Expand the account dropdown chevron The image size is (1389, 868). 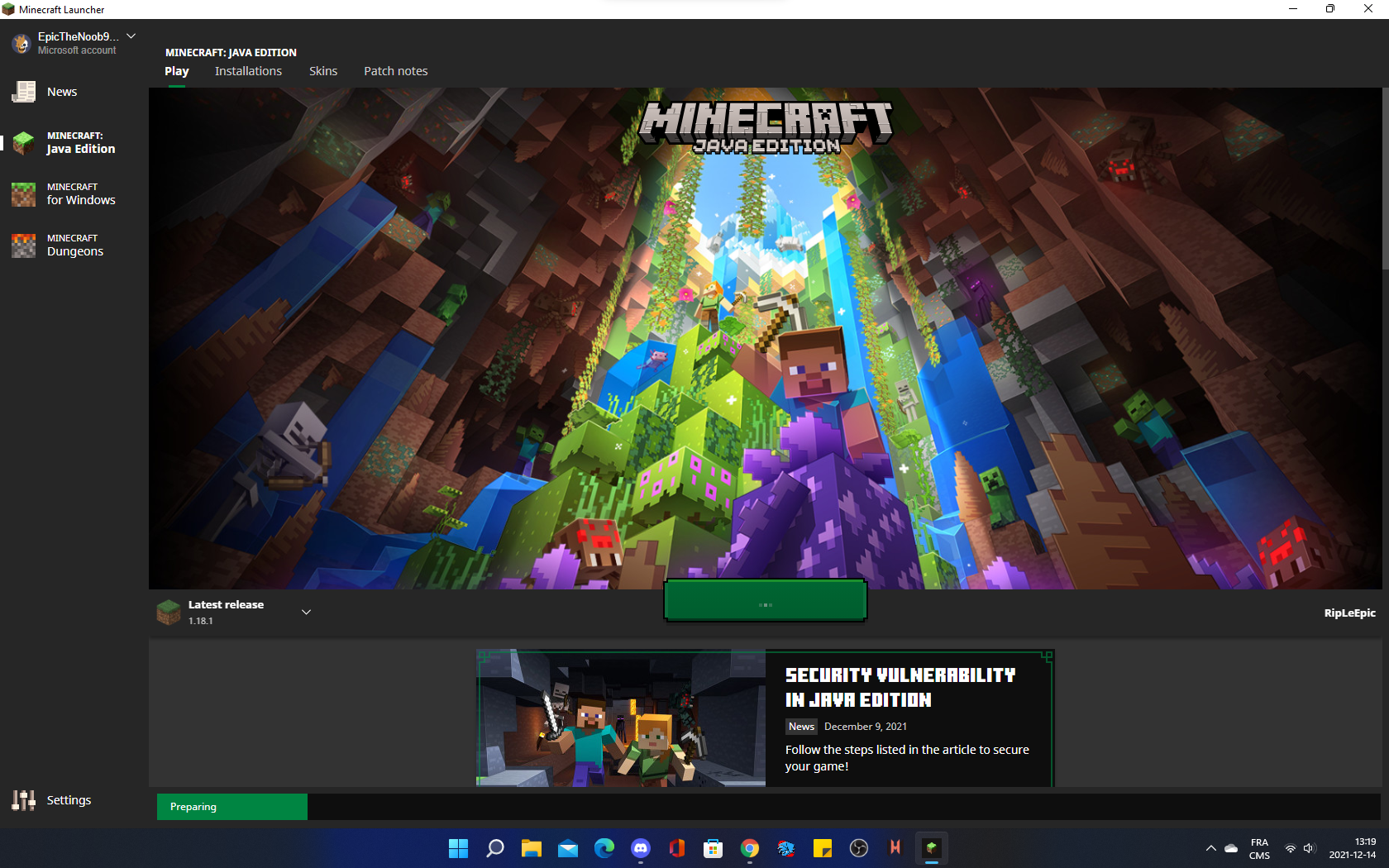coord(131,36)
